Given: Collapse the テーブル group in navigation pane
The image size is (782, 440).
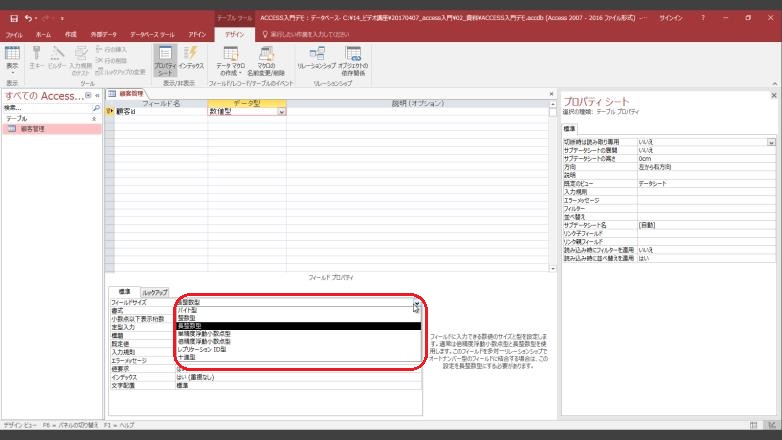Looking at the screenshot, I should pos(94,119).
